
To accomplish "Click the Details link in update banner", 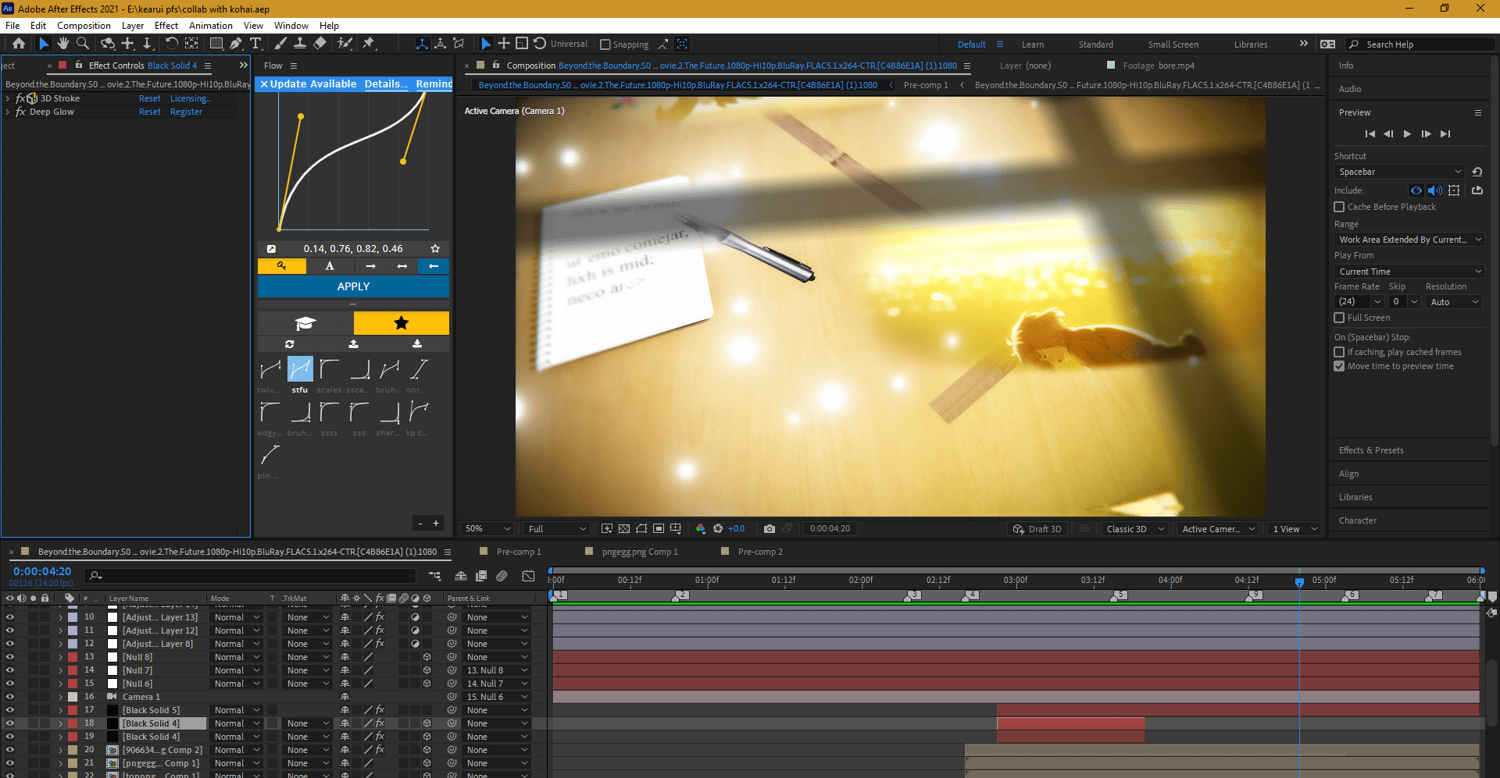I will point(386,84).
